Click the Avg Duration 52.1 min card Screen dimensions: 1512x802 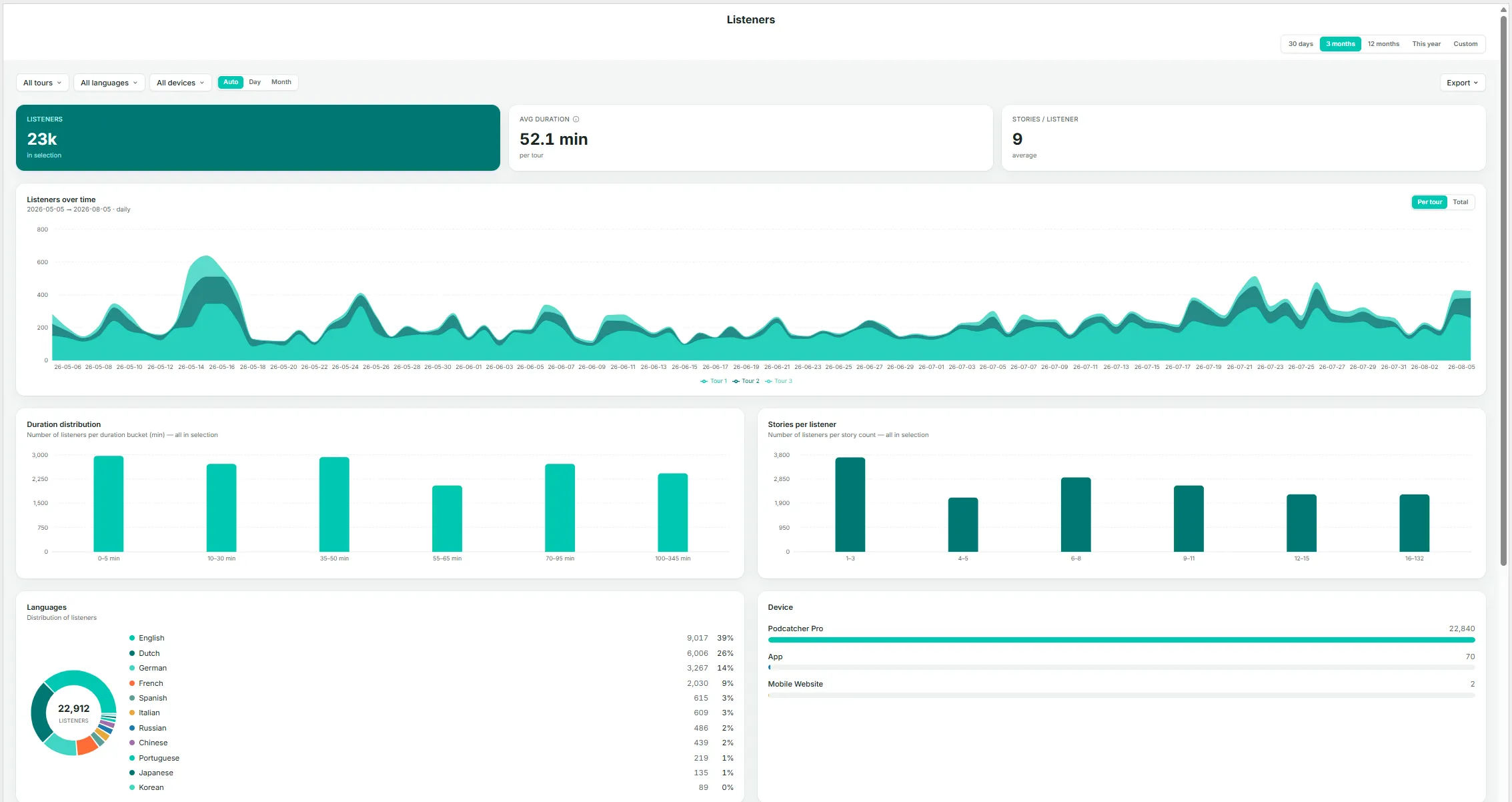point(751,137)
